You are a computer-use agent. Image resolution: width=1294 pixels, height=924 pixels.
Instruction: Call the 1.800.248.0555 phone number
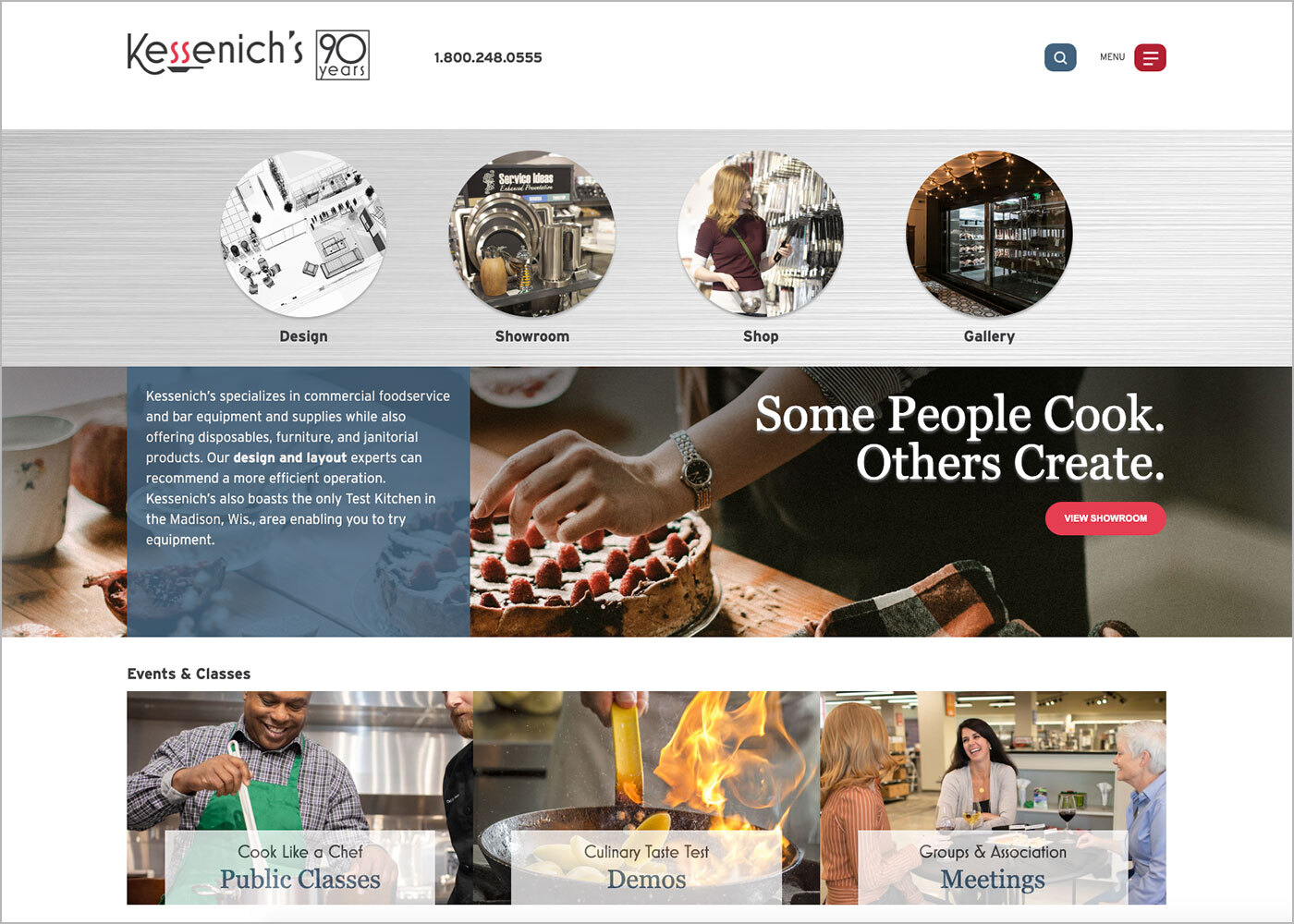click(x=488, y=57)
